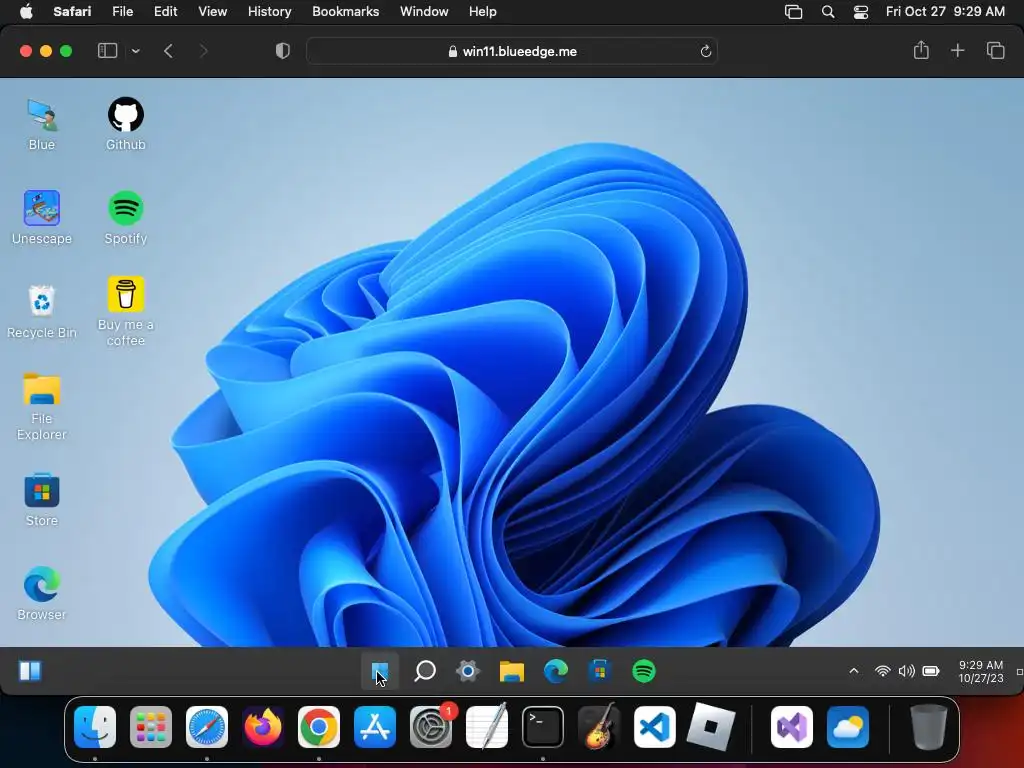Open the View menu

(x=212, y=11)
